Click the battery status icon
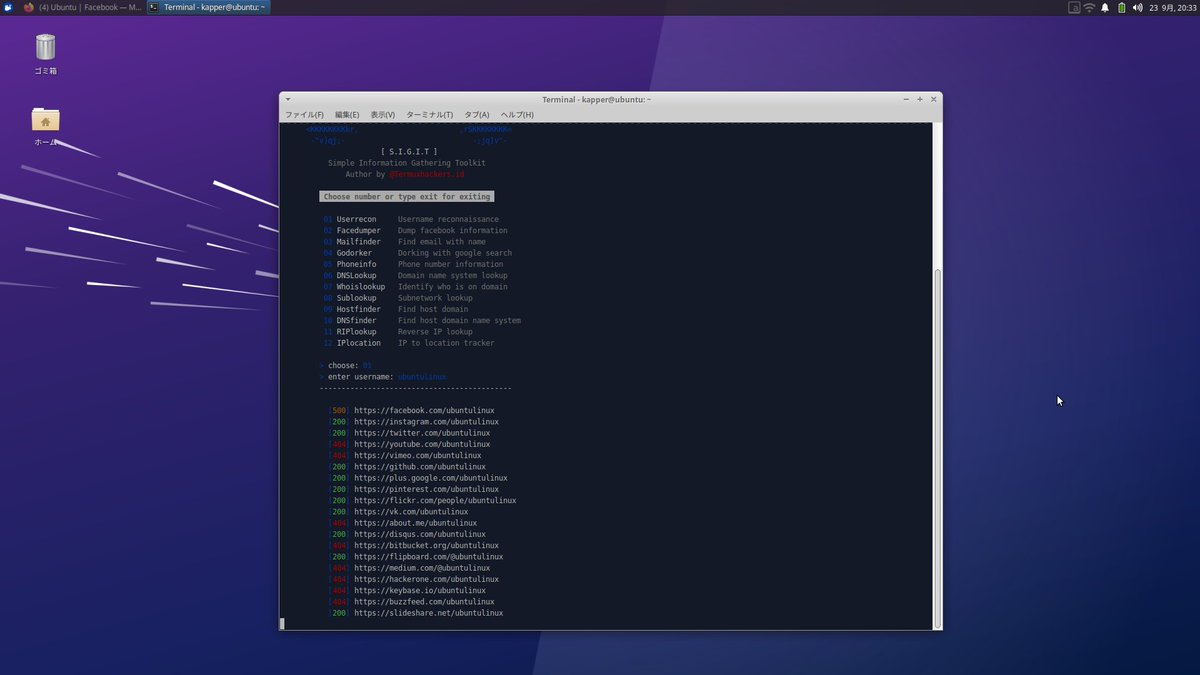 tap(1121, 7)
